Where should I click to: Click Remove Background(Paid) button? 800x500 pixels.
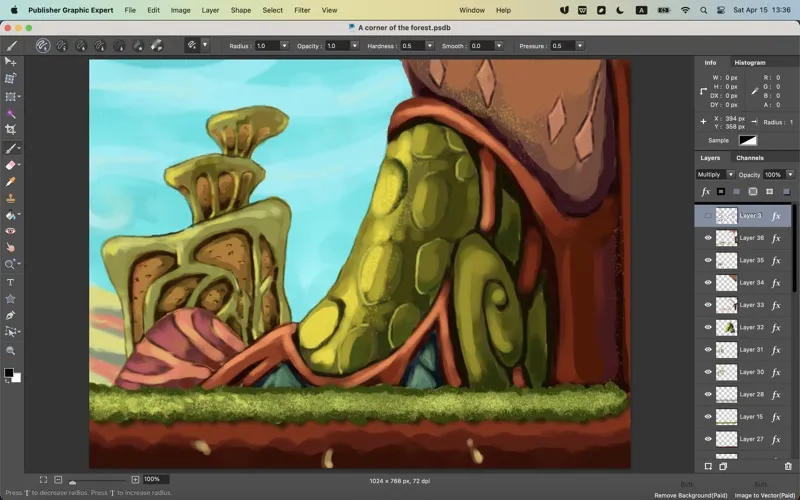[691, 495]
